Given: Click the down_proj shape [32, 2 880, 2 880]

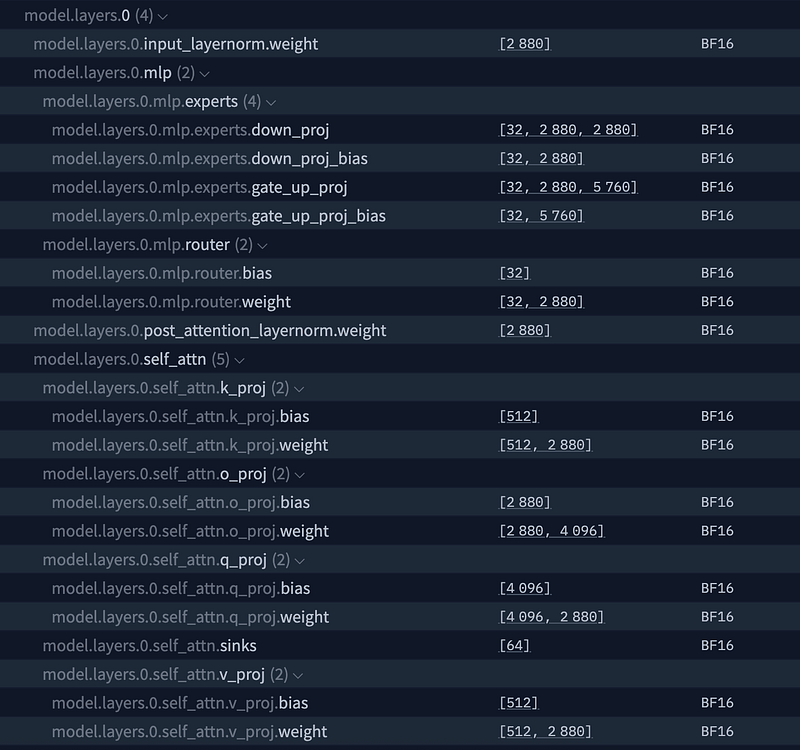Looking at the screenshot, I should tap(568, 130).
